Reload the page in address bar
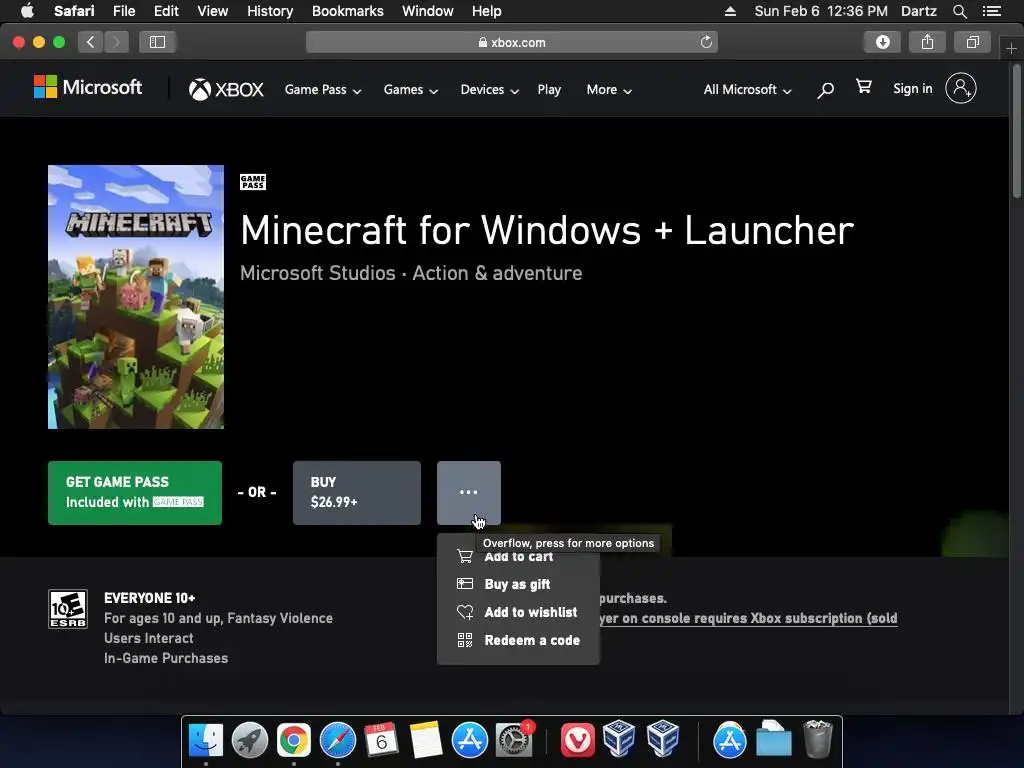Screen dimensions: 1024x768 [706, 42]
